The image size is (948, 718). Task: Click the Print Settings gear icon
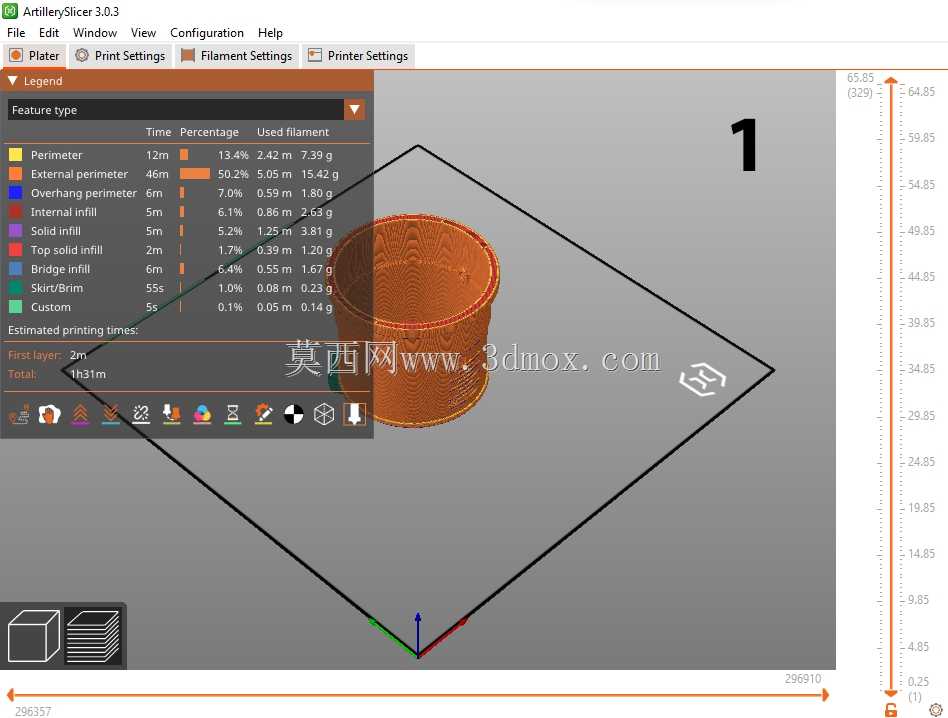[x=82, y=55]
